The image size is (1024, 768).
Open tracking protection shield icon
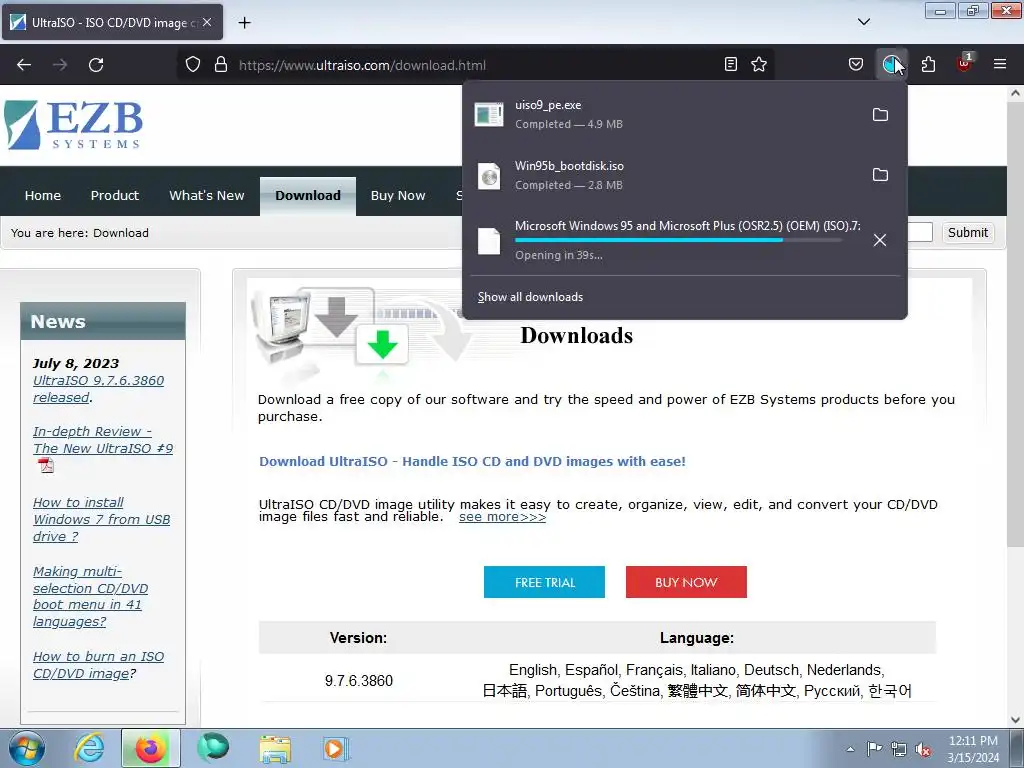193,65
